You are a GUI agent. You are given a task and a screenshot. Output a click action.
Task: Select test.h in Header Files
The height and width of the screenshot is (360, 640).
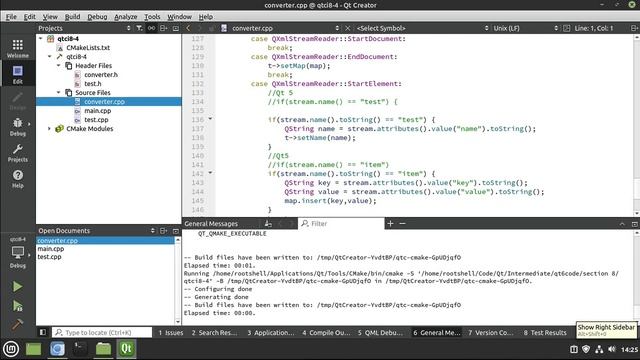[x=93, y=84]
